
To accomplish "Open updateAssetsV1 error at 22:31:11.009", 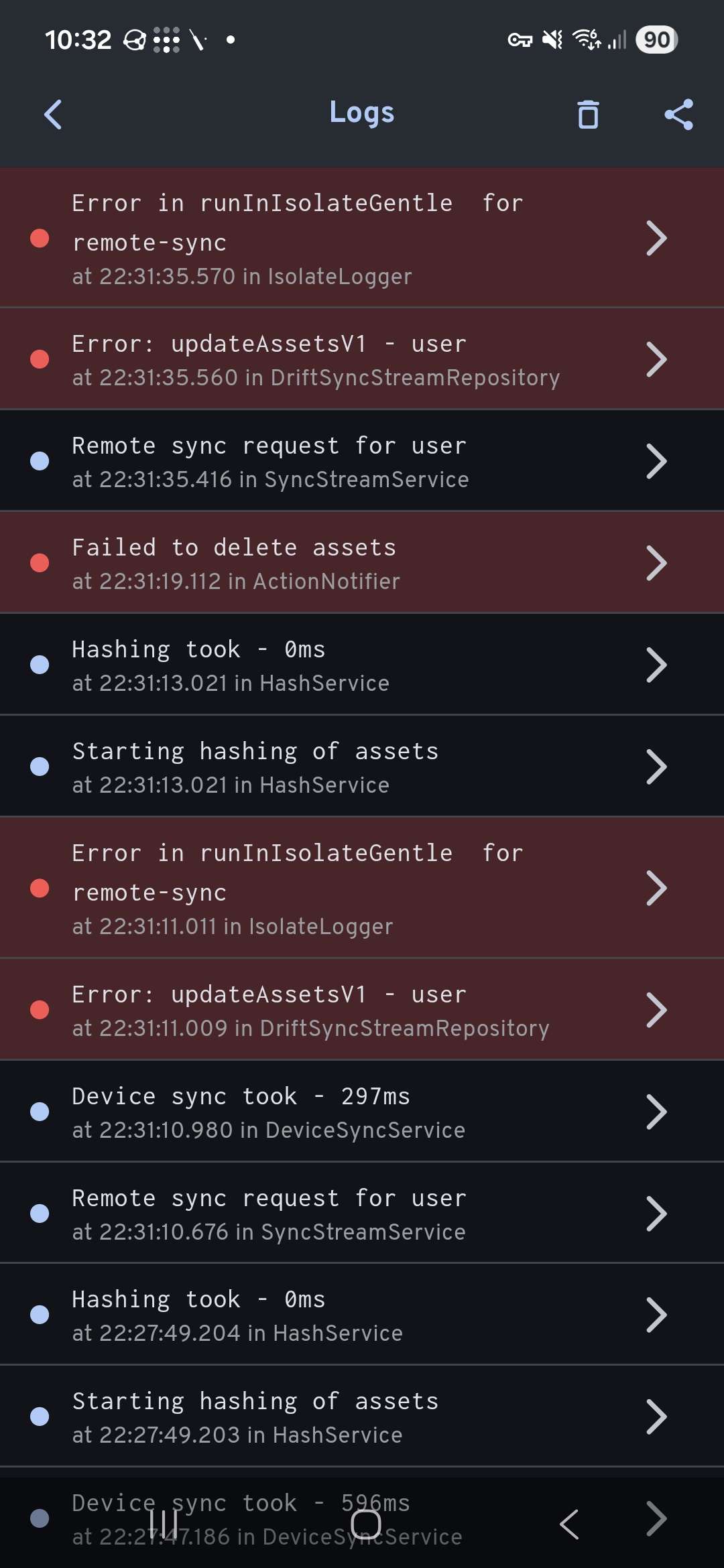I will tap(362, 1010).
